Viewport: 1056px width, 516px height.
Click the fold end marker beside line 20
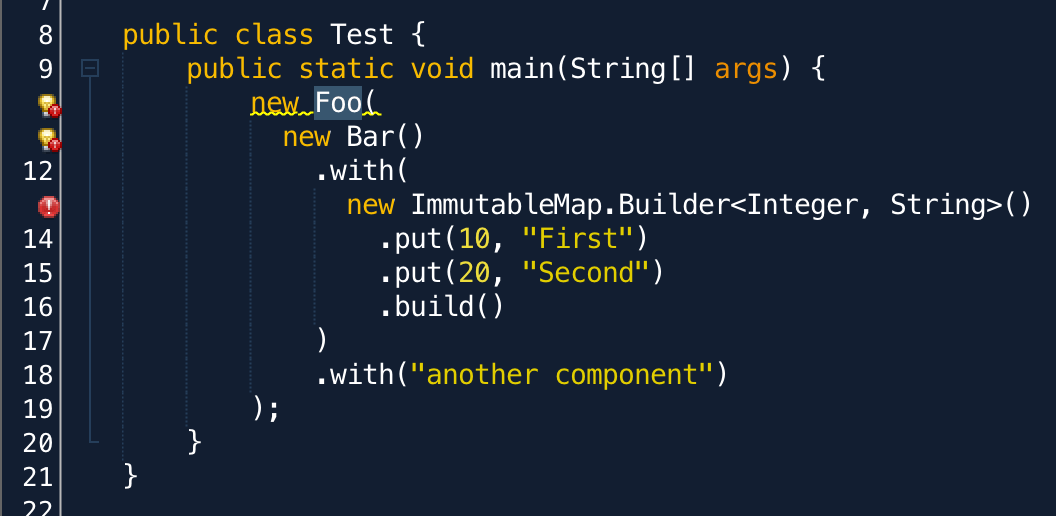point(94,441)
